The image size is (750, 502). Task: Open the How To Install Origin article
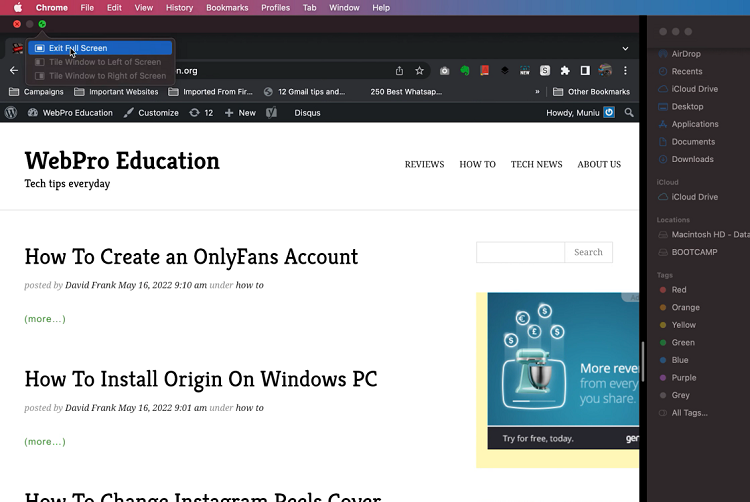pyautogui.click(x=201, y=380)
